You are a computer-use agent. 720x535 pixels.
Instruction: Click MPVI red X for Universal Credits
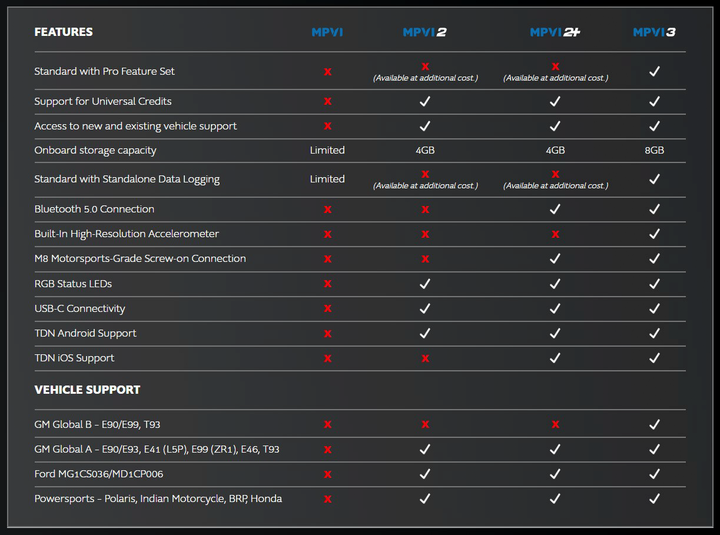(327, 102)
